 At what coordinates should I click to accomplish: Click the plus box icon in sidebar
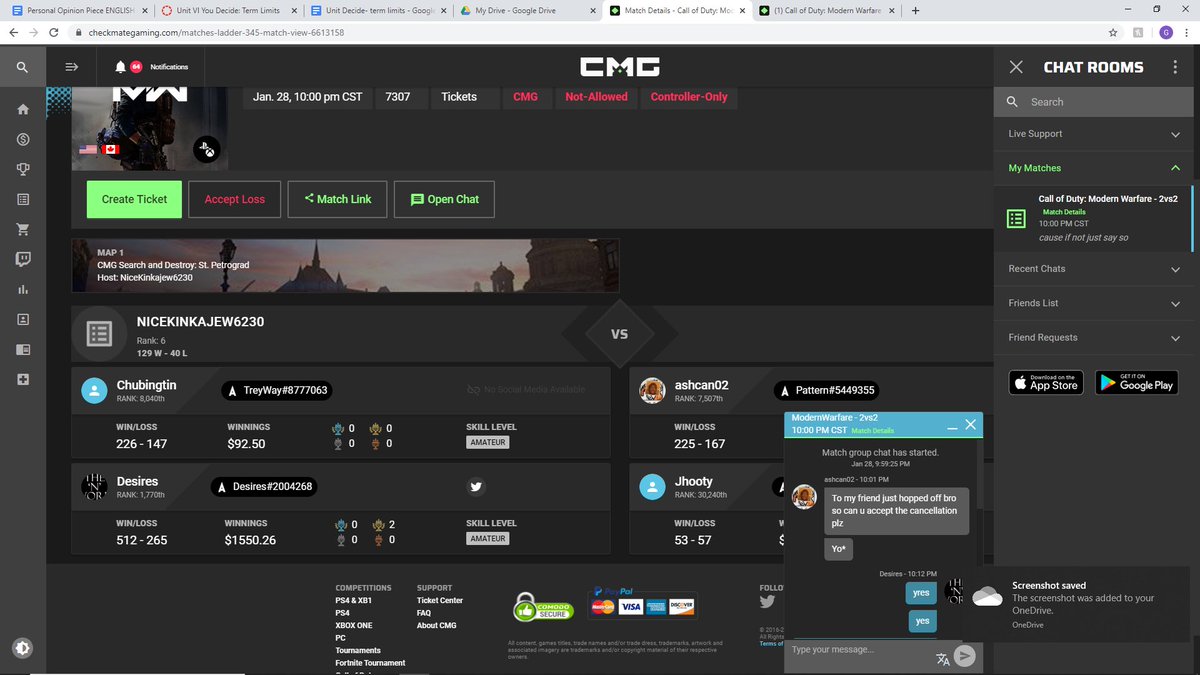tap(23, 379)
